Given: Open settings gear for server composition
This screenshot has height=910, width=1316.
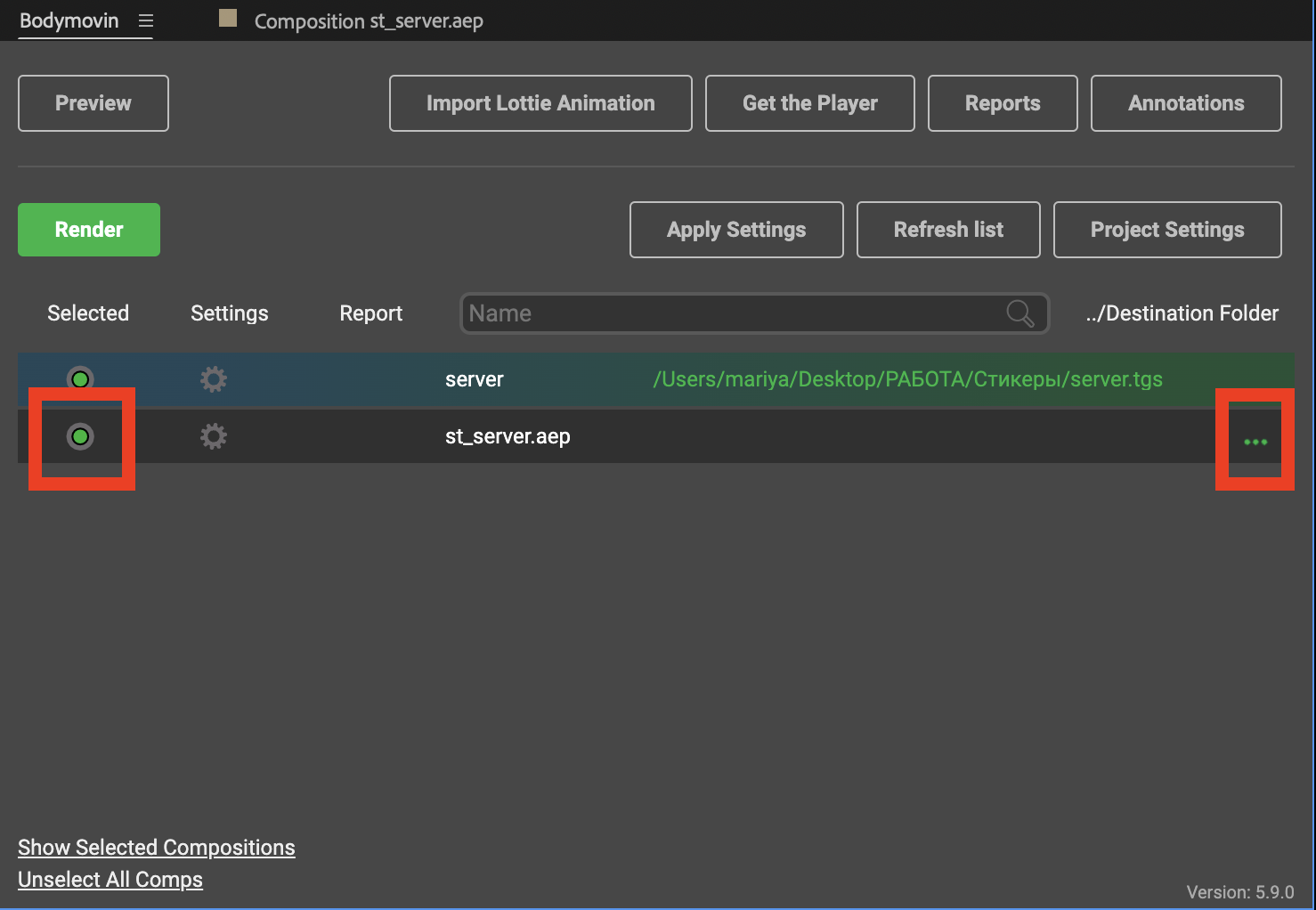Looking at the screenshot, I should point(213,379).
